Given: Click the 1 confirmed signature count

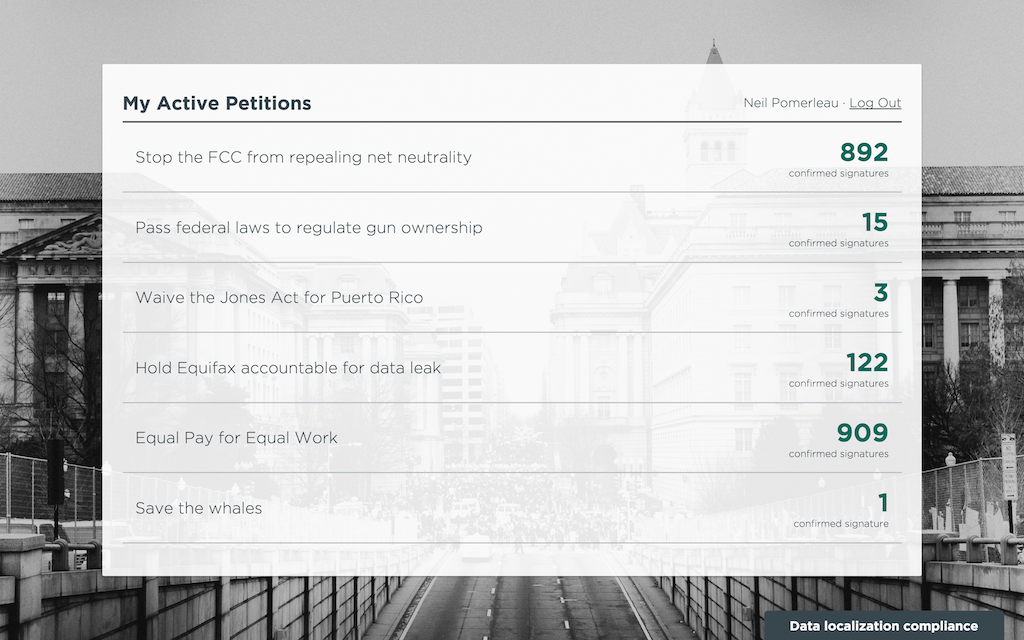Looking at the screenshot, I should pos(883,503).
